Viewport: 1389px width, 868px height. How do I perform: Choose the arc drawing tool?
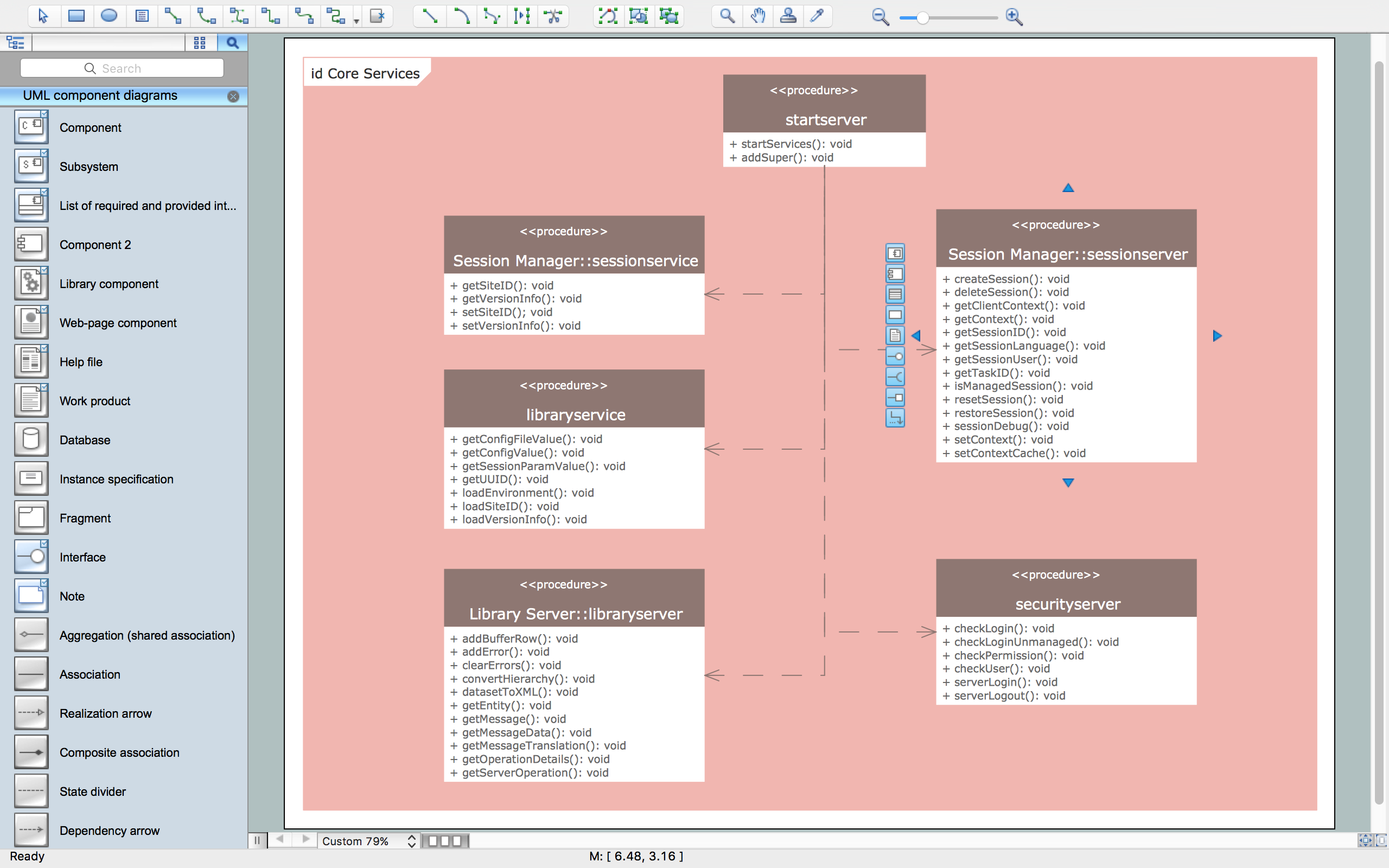point(461,16)
